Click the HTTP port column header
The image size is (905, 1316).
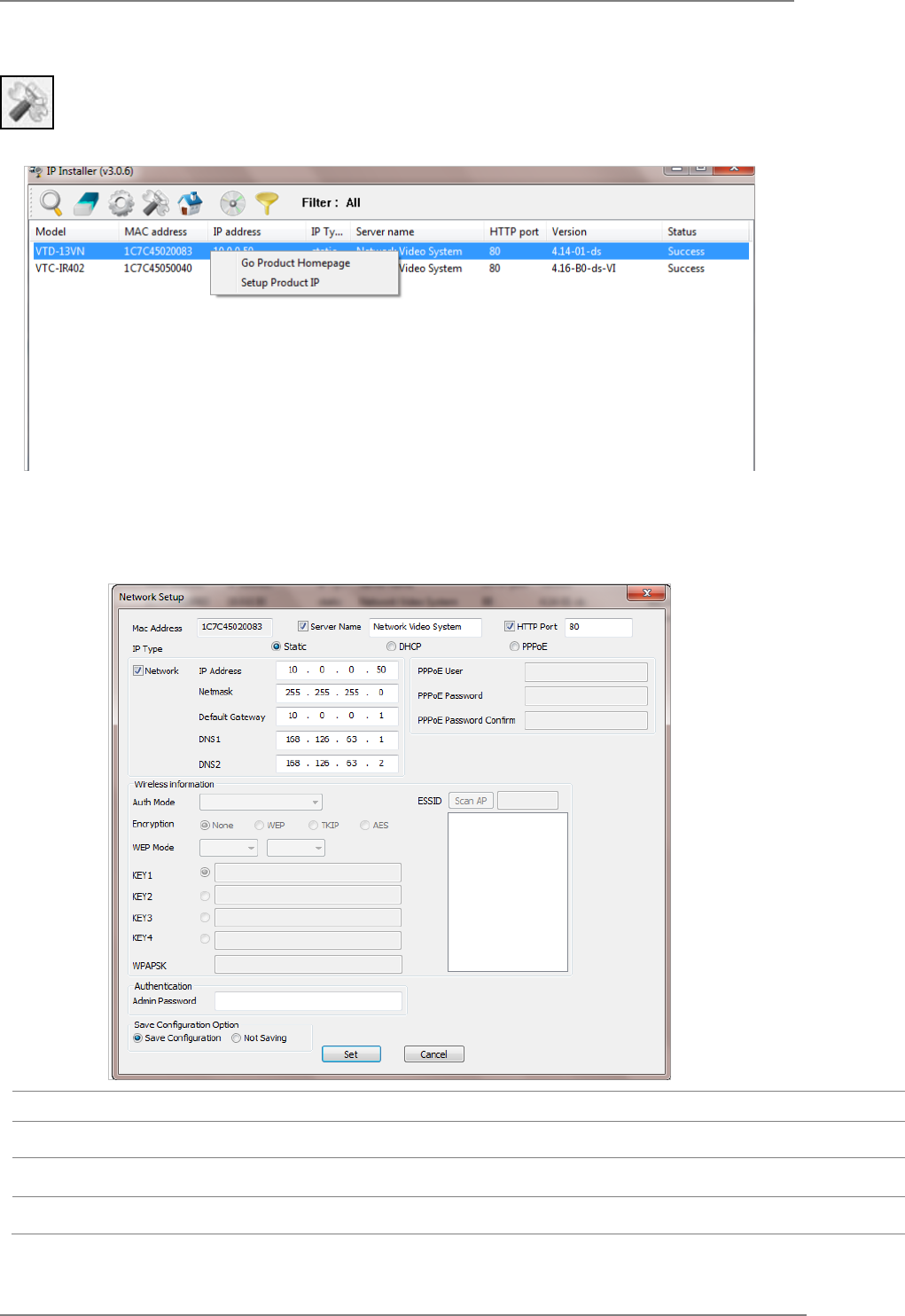tap(516, 231)
